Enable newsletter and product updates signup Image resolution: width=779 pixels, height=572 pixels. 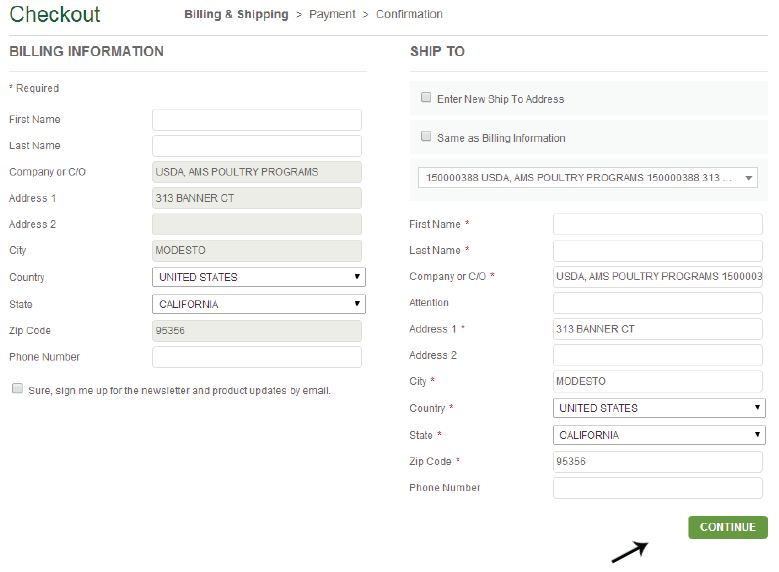tap(17, 389)
